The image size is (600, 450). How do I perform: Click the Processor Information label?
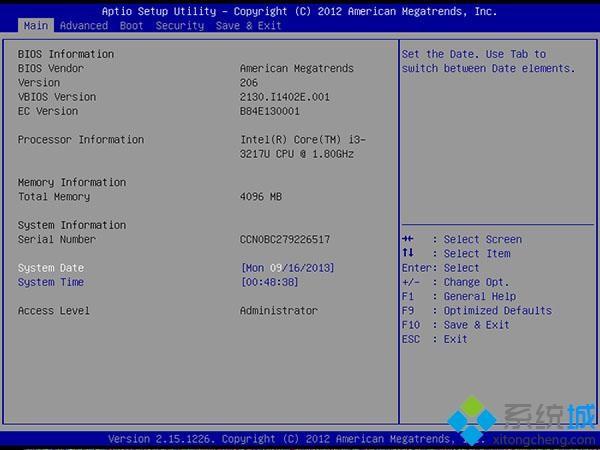click(81, 140)
